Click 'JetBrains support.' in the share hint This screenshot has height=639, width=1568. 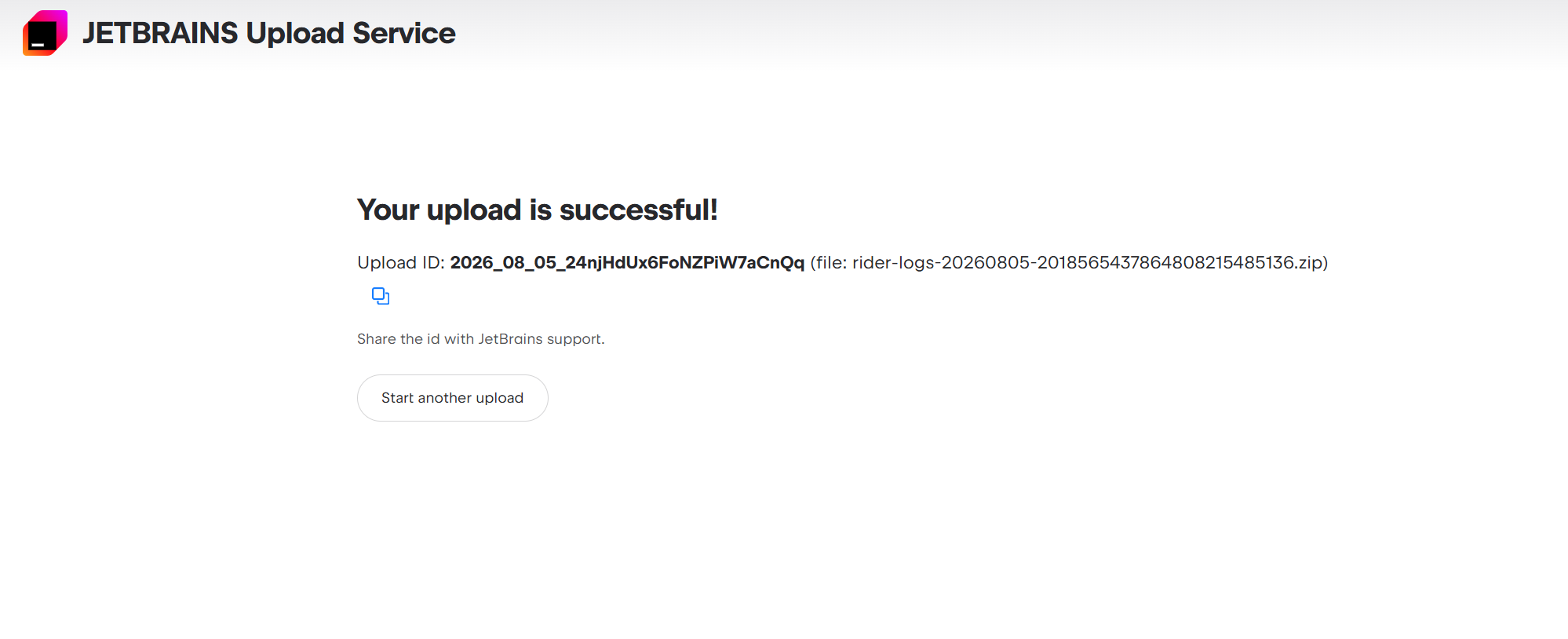[x=542, y=339]
